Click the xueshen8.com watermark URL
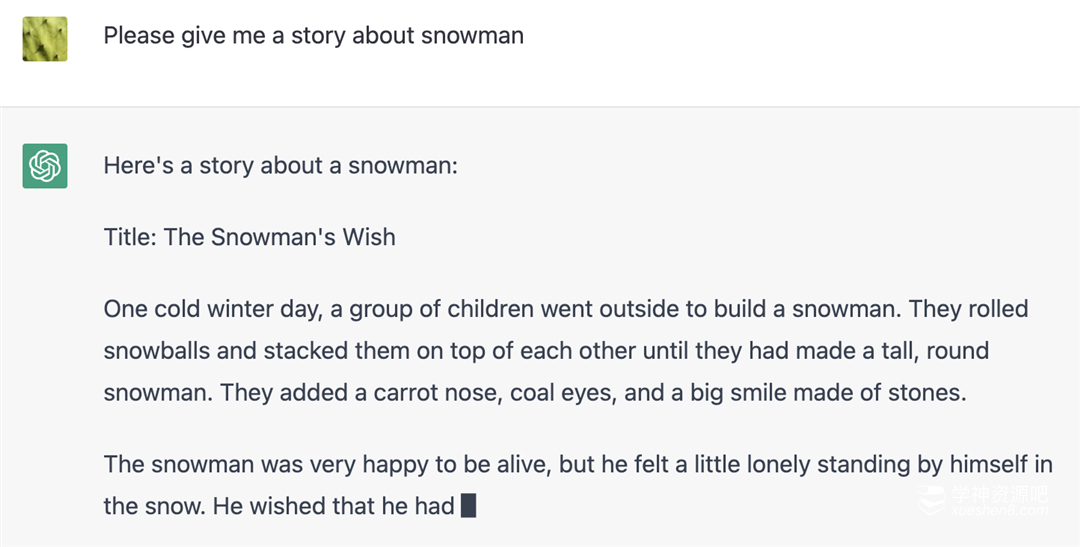The width and height of the screenshot is (1080, 547). click(x=998, y=511)
